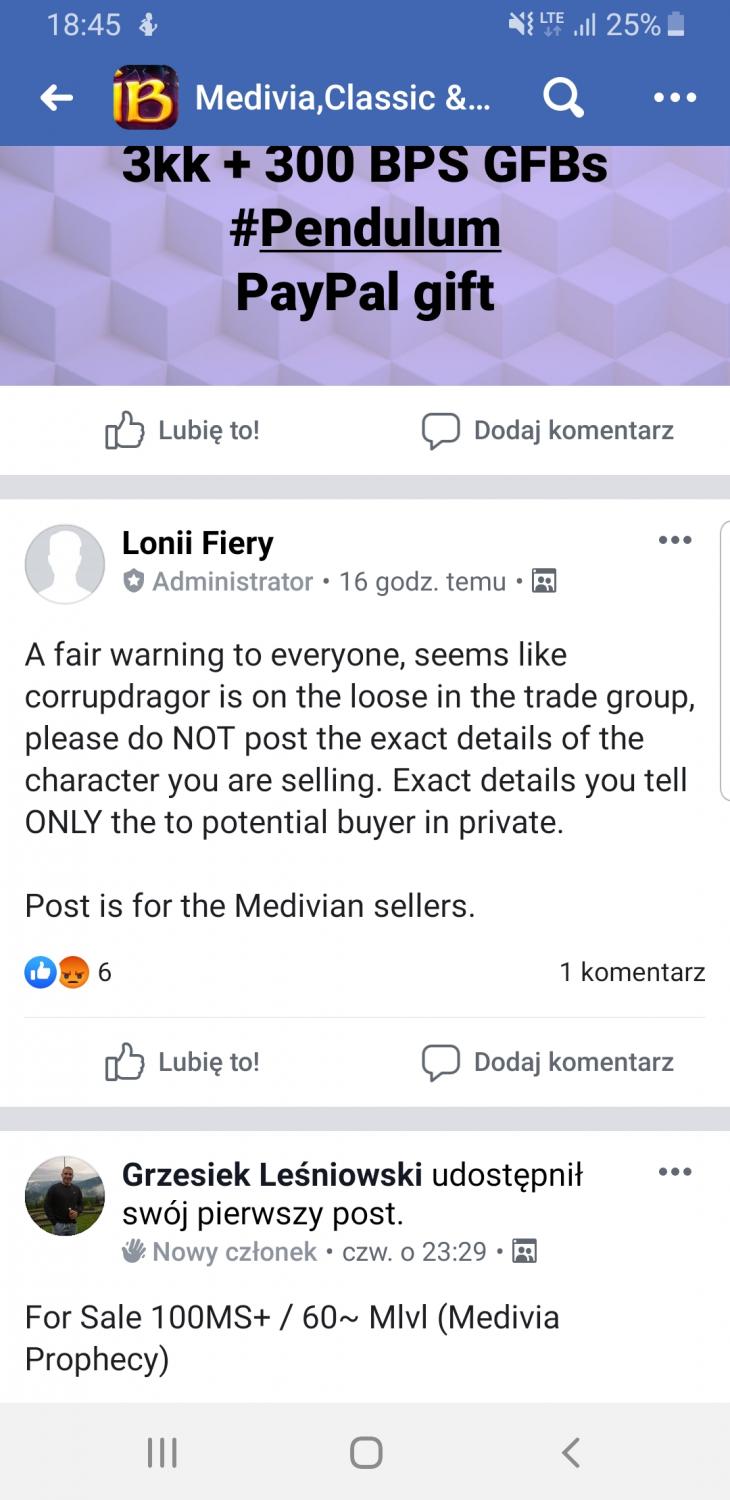Toggle Lubię to! on Lonii's warning post

coord(182,1062)
